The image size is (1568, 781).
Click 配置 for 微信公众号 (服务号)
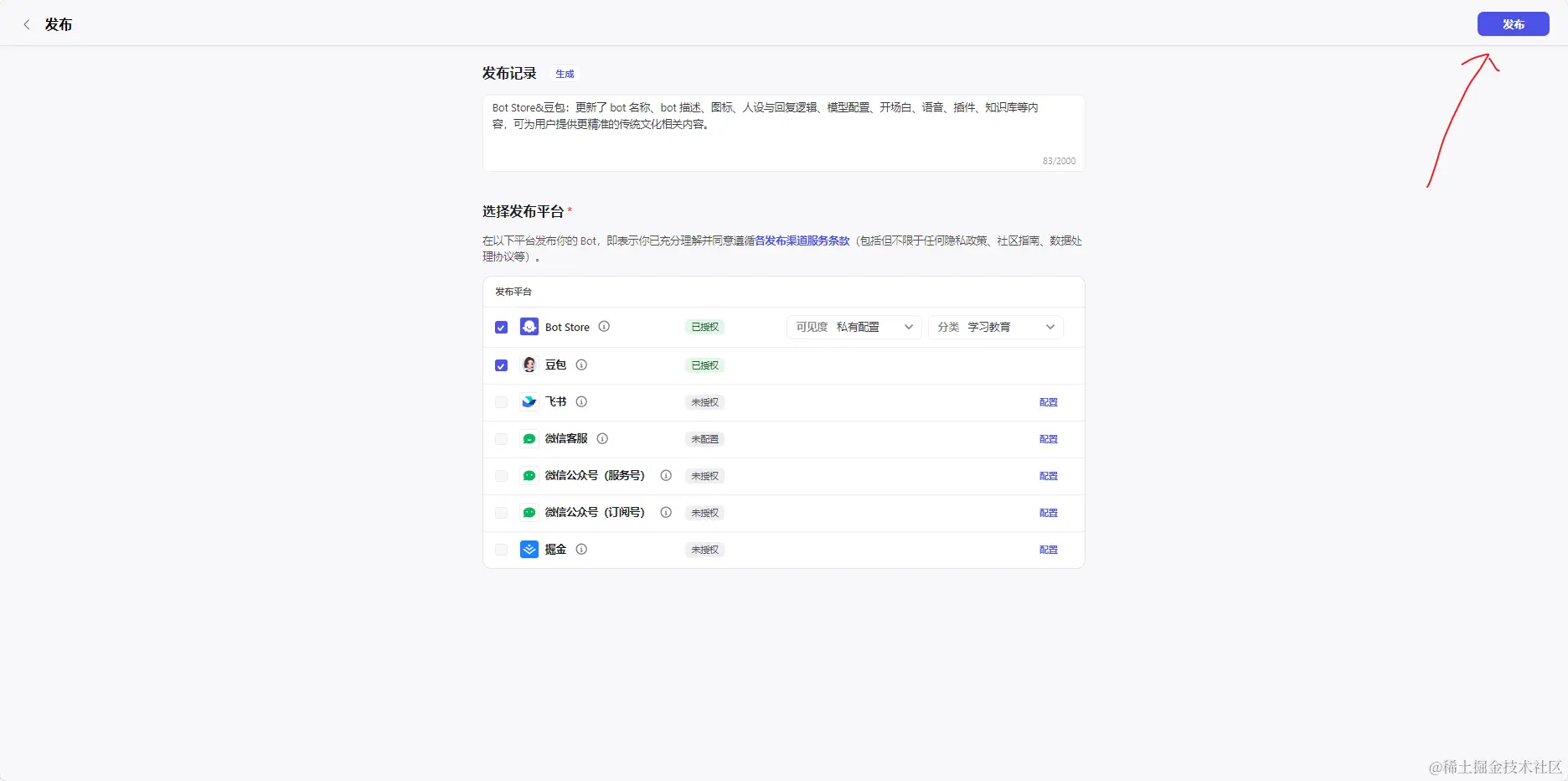pyautogui.click(x=1049, y=476)
